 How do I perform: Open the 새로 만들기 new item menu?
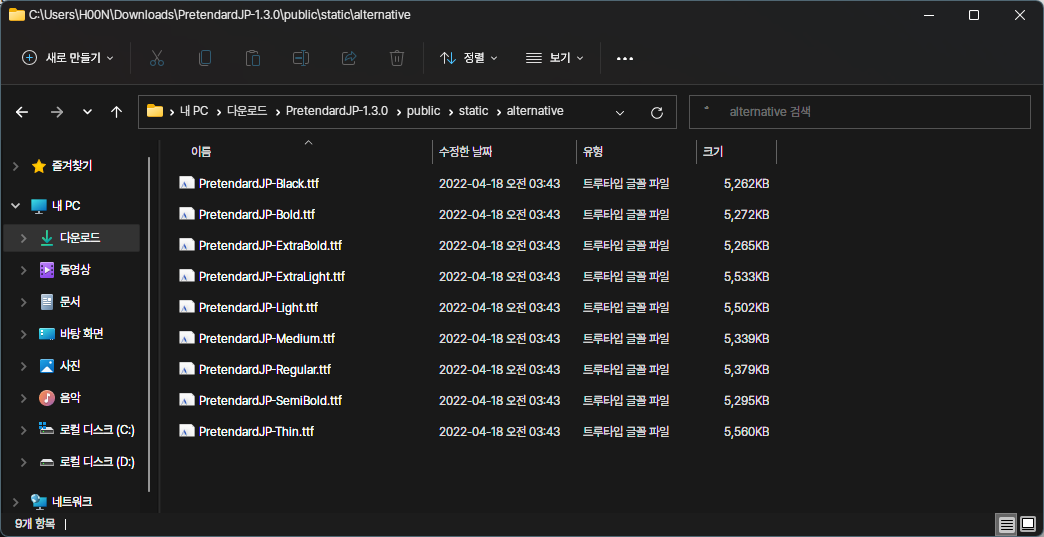67,58
